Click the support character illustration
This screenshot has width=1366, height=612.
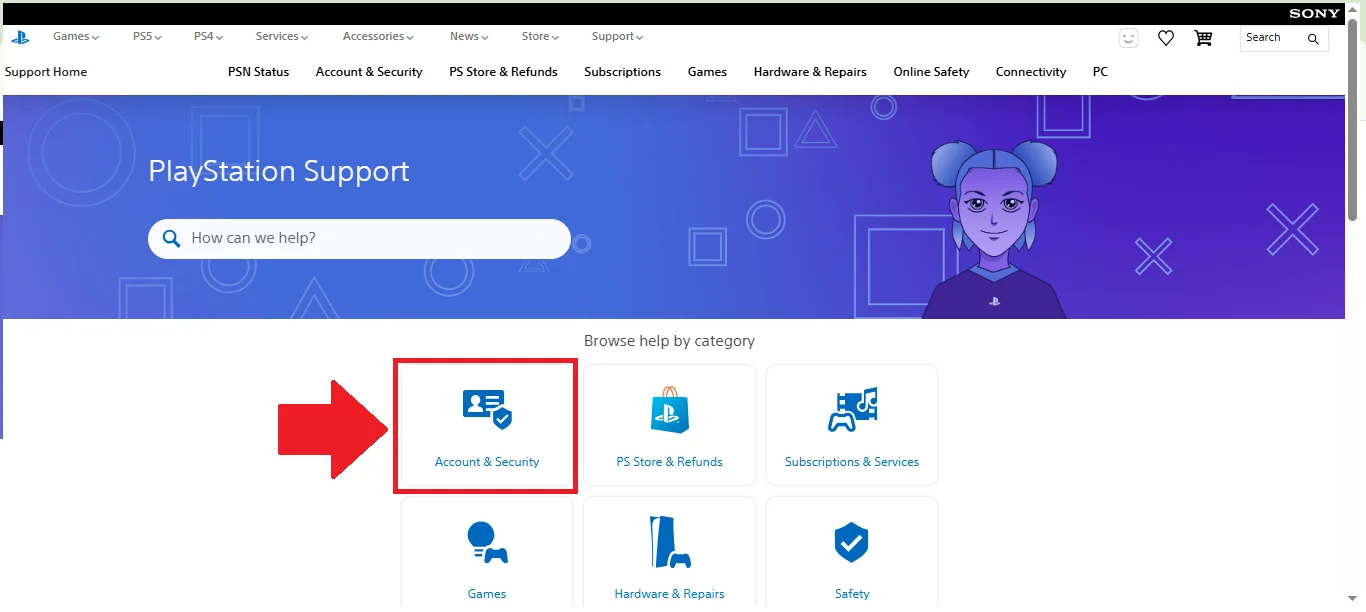(x=993, y=228)
